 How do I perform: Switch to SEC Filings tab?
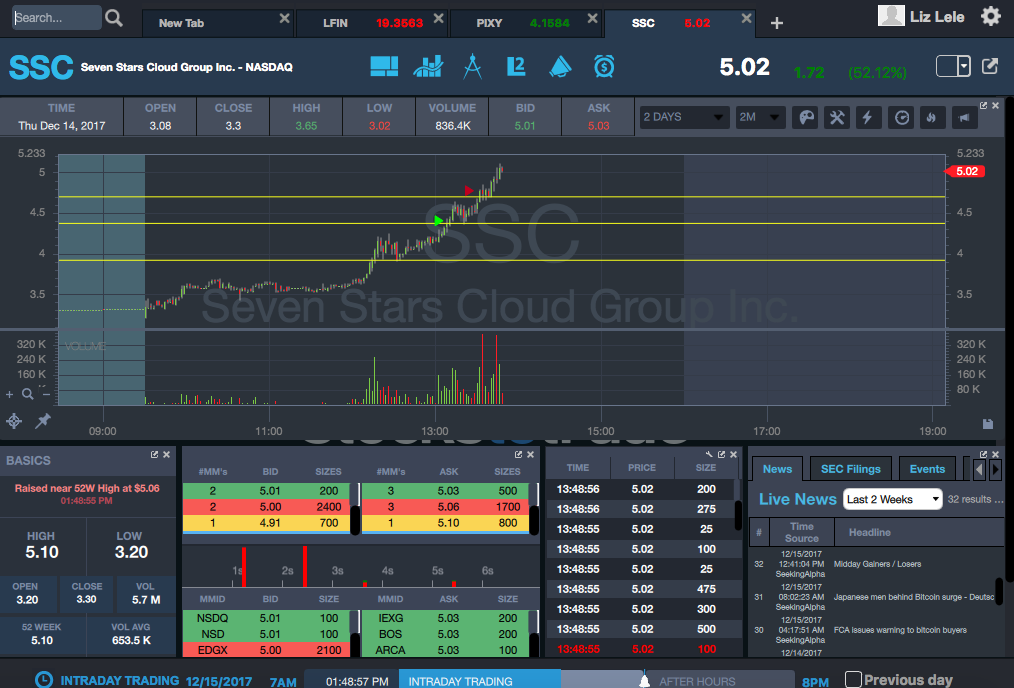coord(850,469)
